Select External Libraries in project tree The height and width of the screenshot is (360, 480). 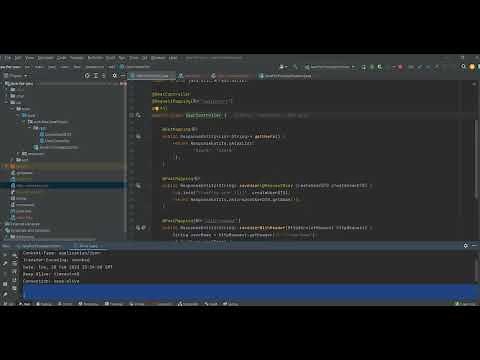23,224
